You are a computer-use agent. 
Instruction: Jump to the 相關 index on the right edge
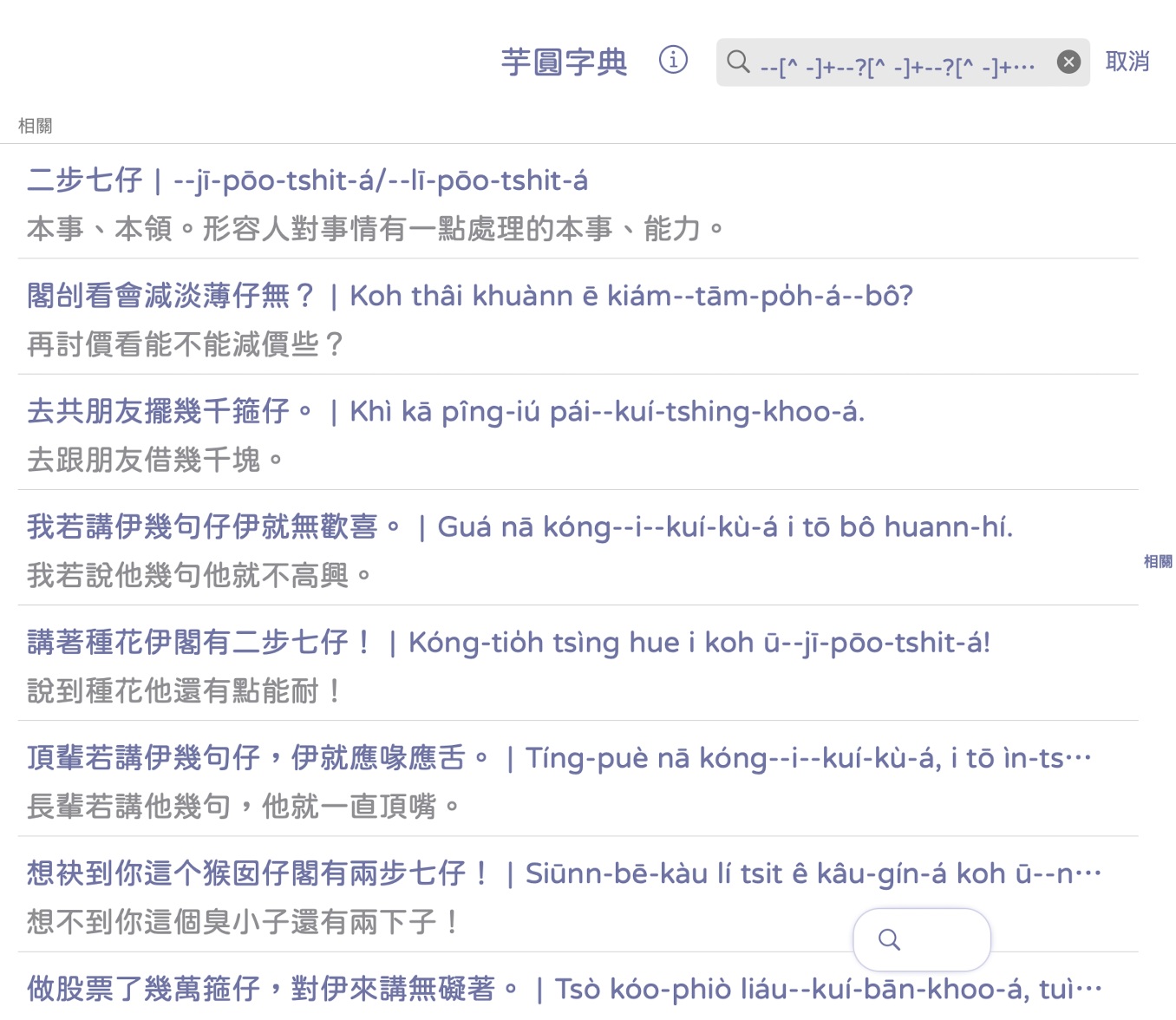coord(1158,561)
